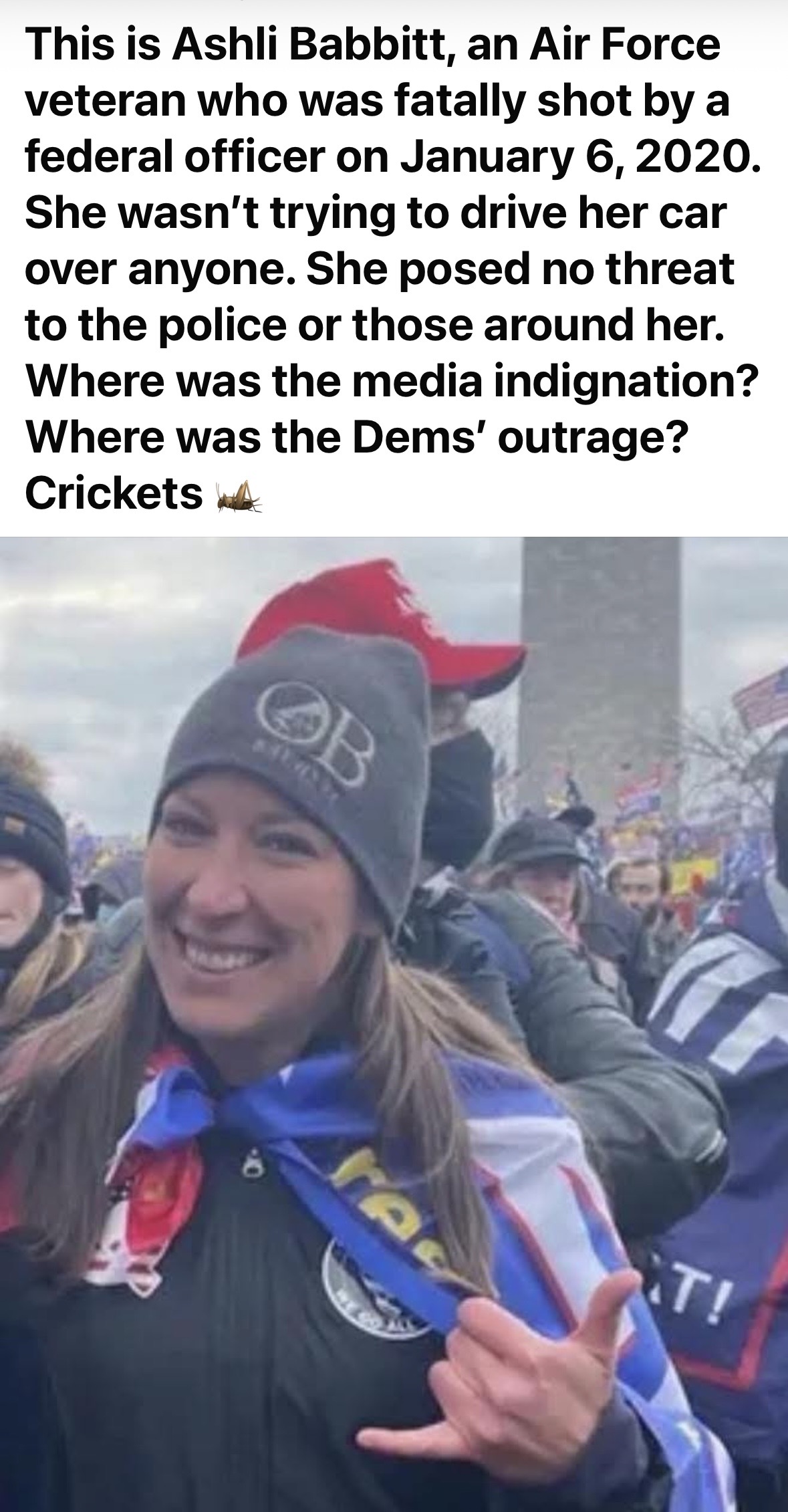Click the word "Crickets" in the last line
This screenshot has width=788, height=1512.
[x=113, y=493]
